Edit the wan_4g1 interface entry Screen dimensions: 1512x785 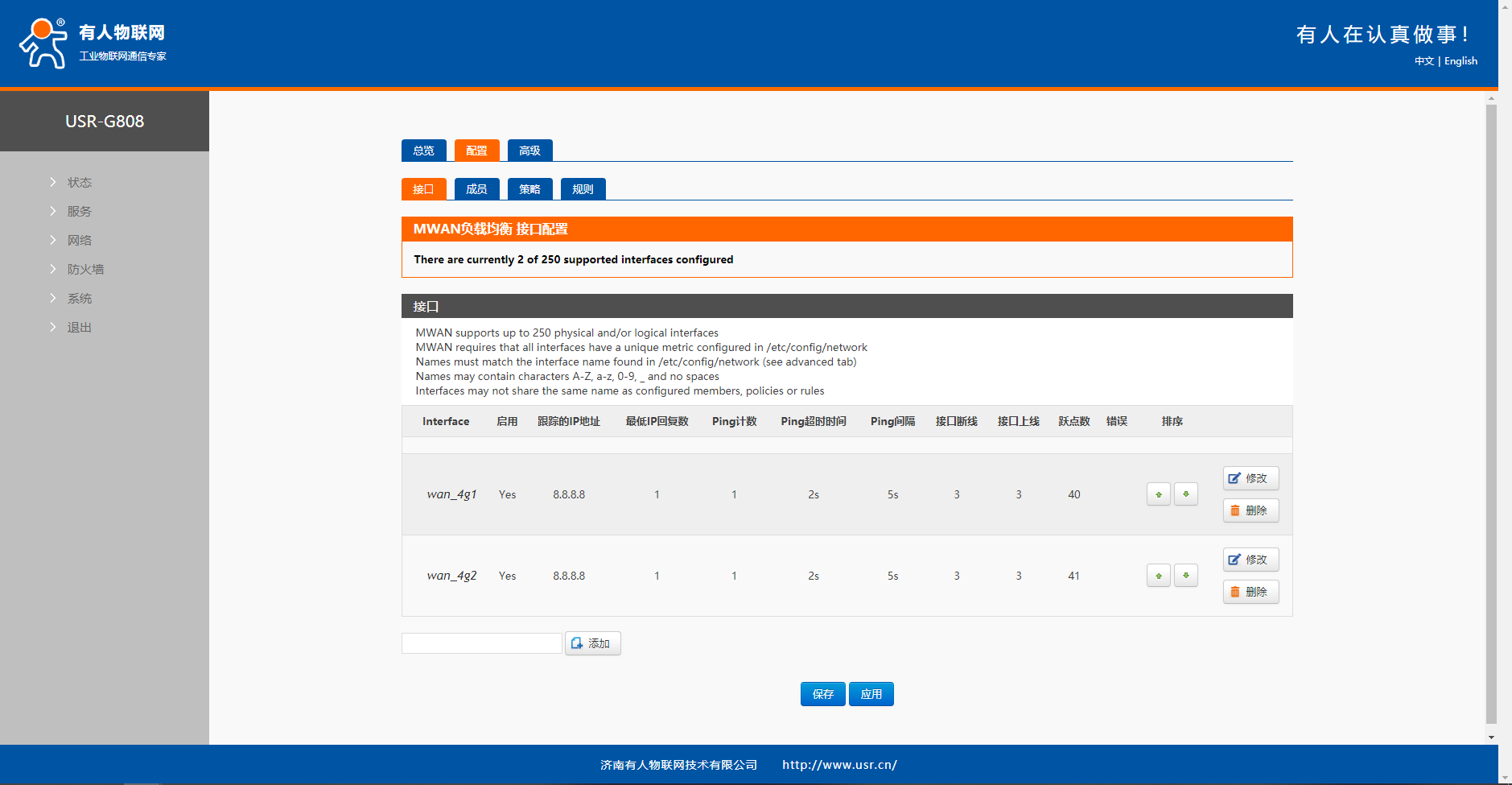coord(1250,478)
